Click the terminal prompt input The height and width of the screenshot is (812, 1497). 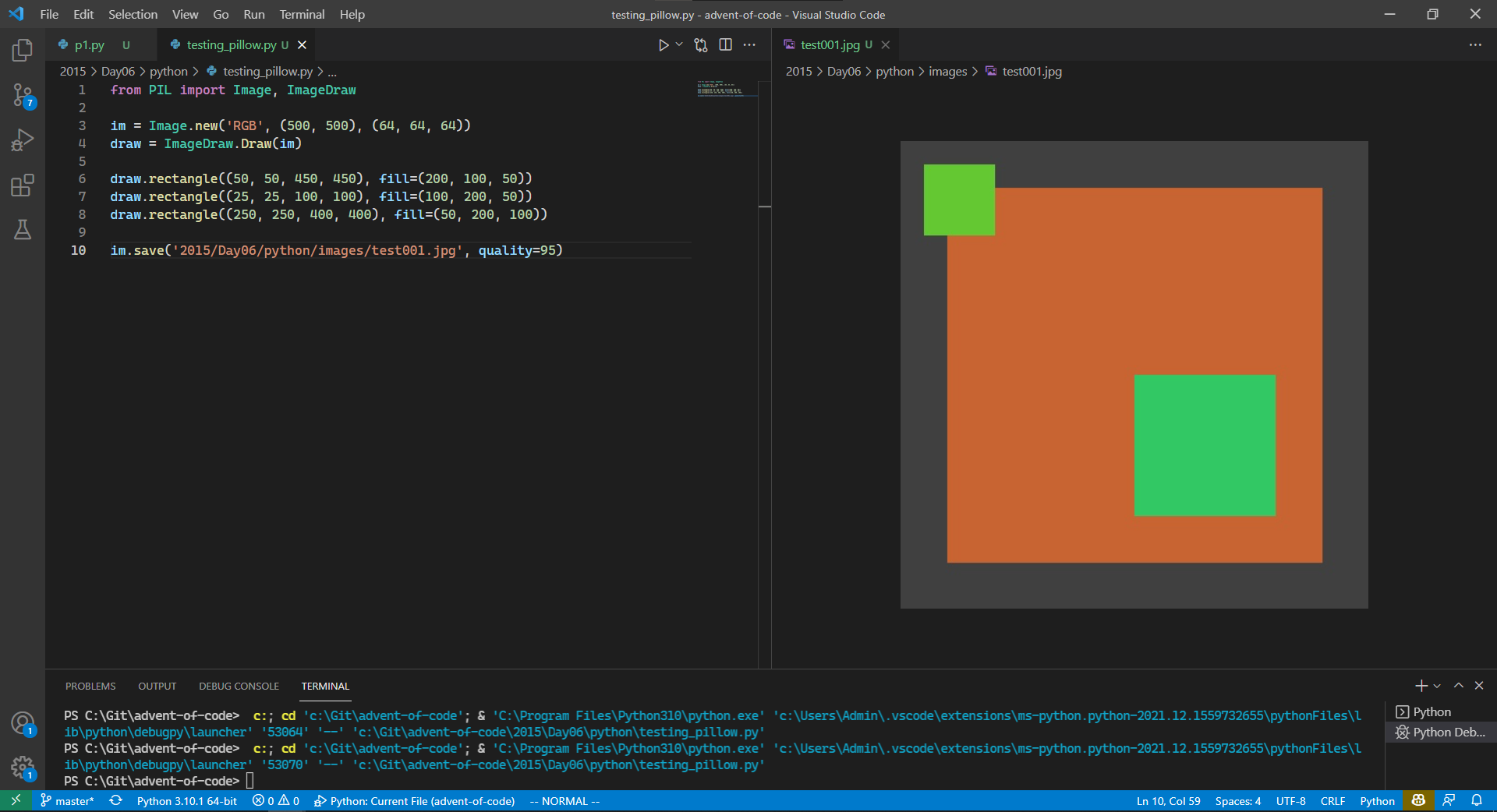(249, 781)
